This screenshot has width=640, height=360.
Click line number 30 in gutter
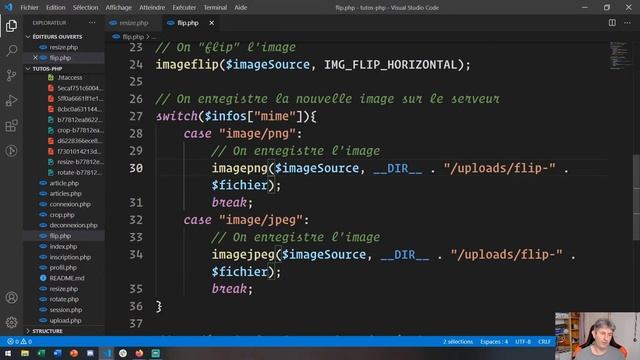pyautogui.click(x=136, y=168)
